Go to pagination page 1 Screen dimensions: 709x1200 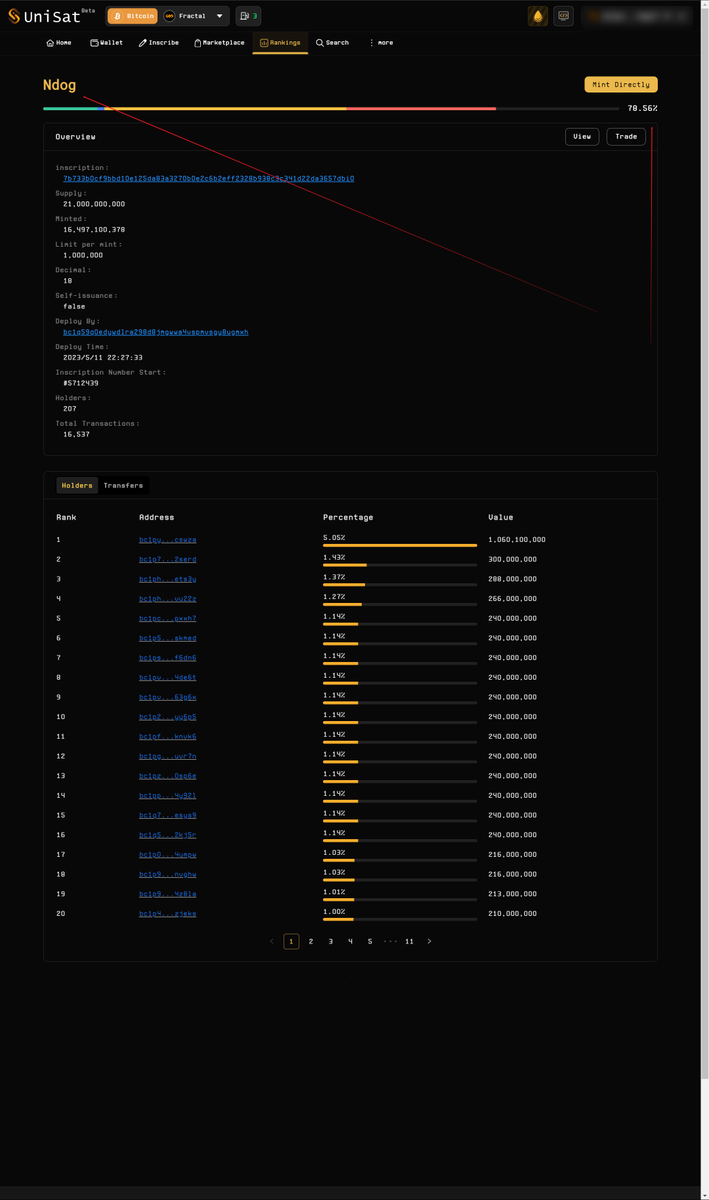point(291,941)
